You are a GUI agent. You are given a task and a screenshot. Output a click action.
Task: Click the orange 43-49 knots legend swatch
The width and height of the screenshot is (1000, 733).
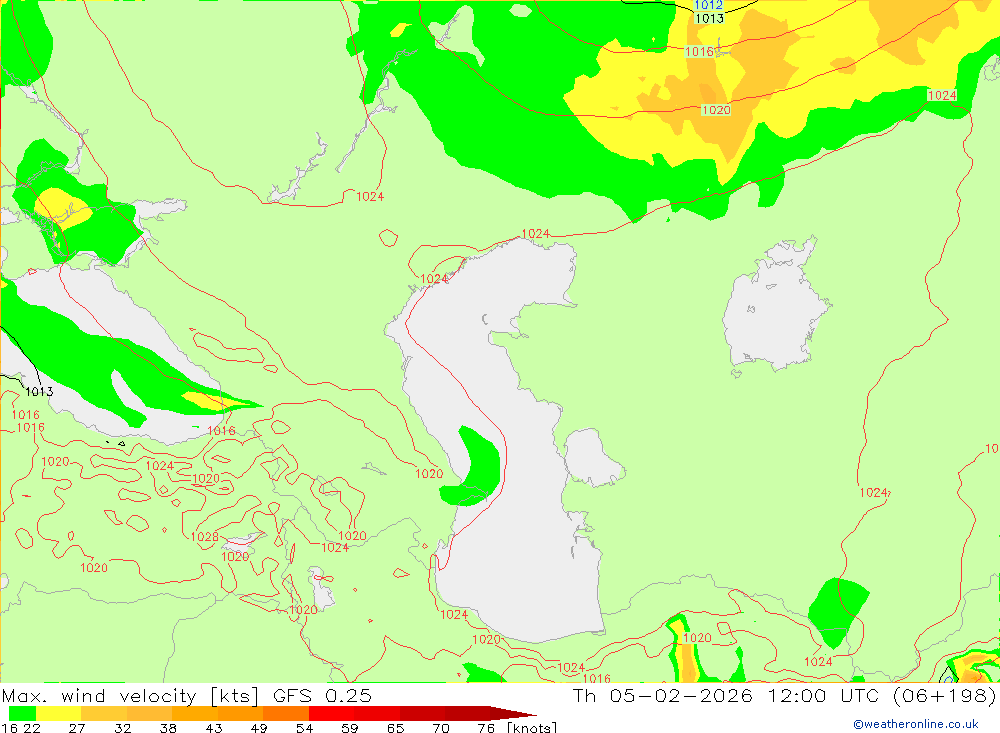(240, 713)
